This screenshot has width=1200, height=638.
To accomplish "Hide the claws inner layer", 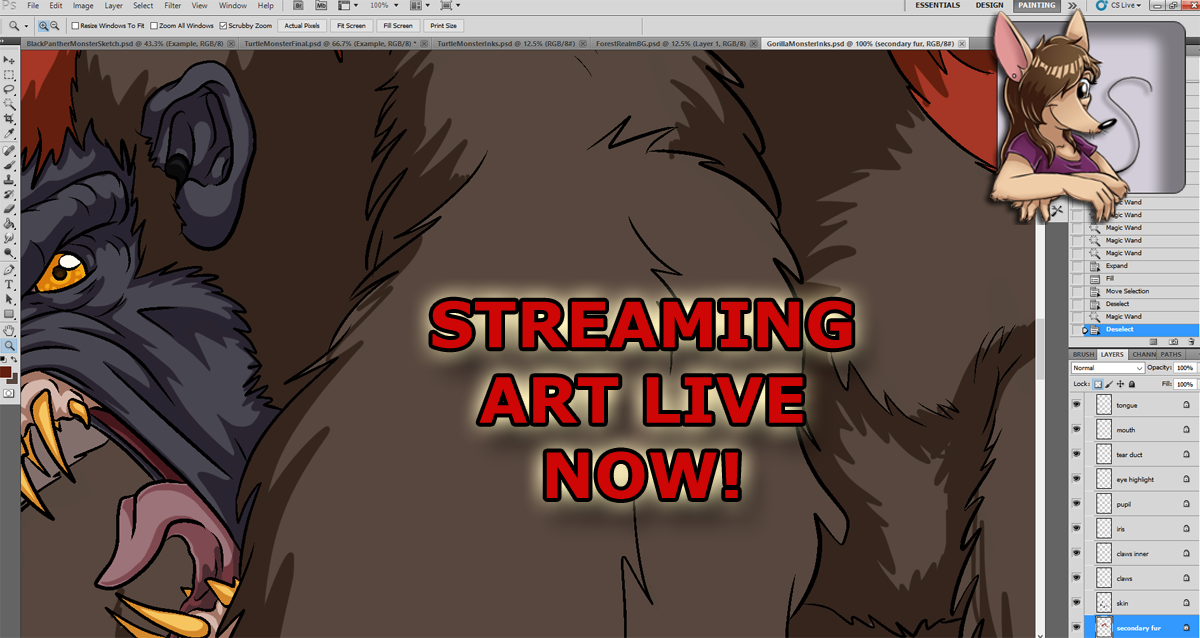I will [1077, 553].
